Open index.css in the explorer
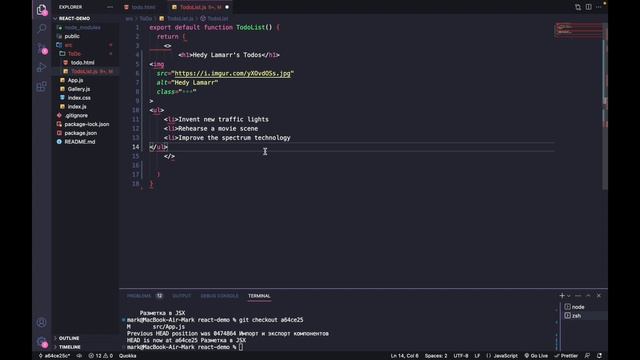Image resolution: width=640 pixels, height=360 pixels. (x=79, y=98)
